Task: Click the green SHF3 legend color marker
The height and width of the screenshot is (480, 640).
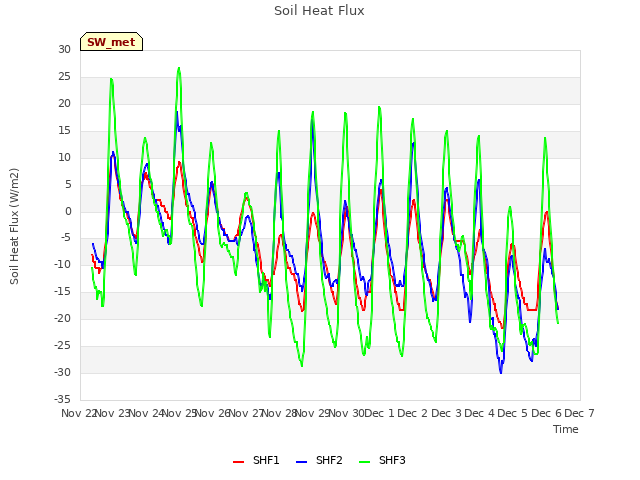Action: pos(364,462)
